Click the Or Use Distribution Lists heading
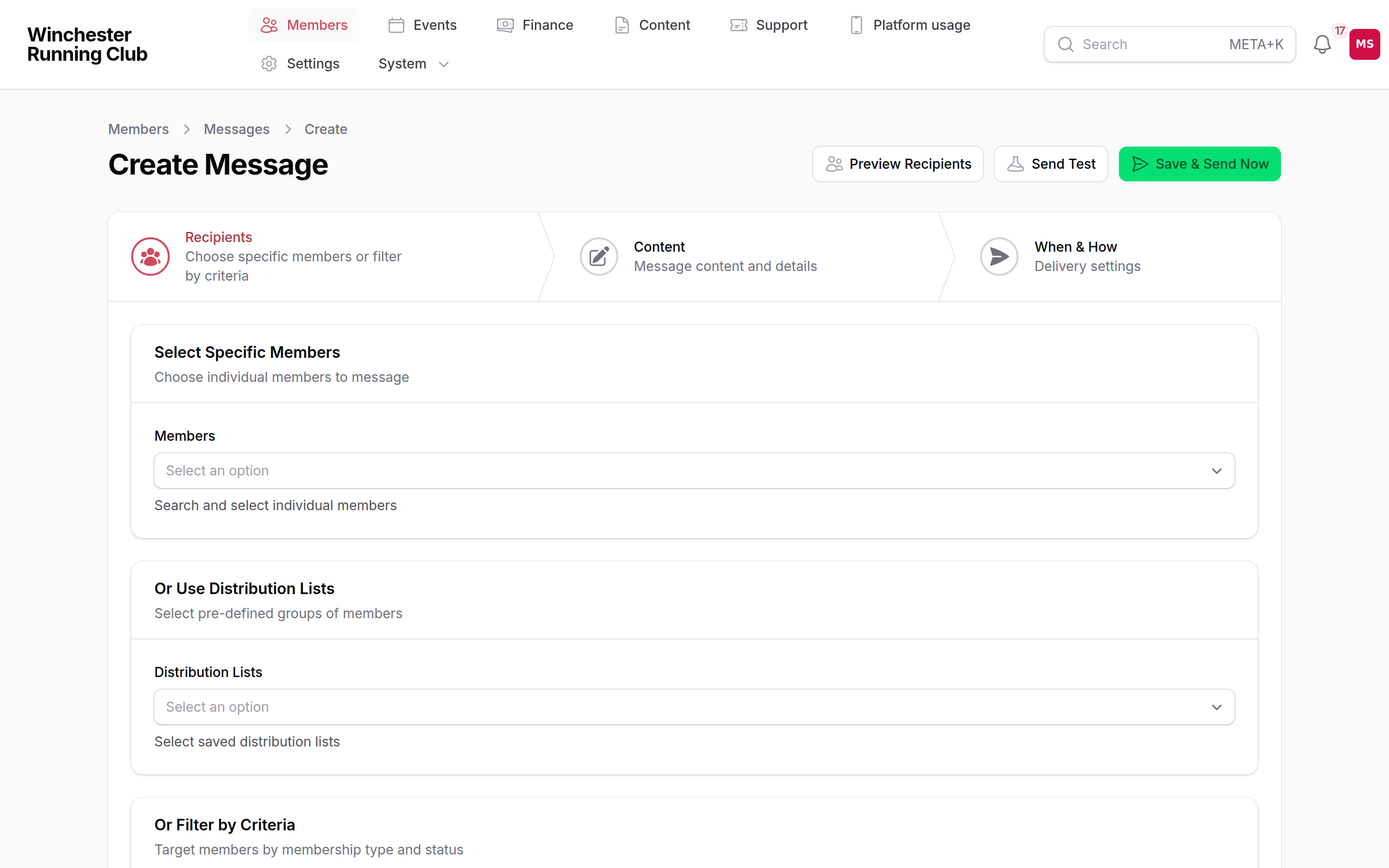 pos(245,588)
